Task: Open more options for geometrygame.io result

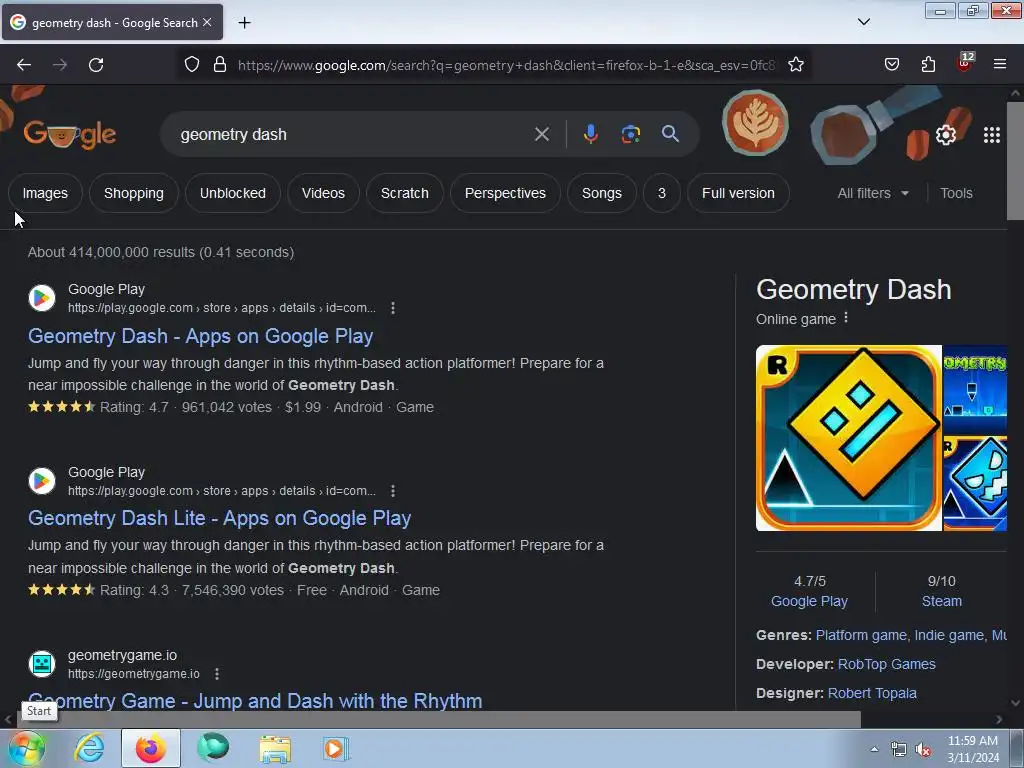Action: [x=217, y=673]
